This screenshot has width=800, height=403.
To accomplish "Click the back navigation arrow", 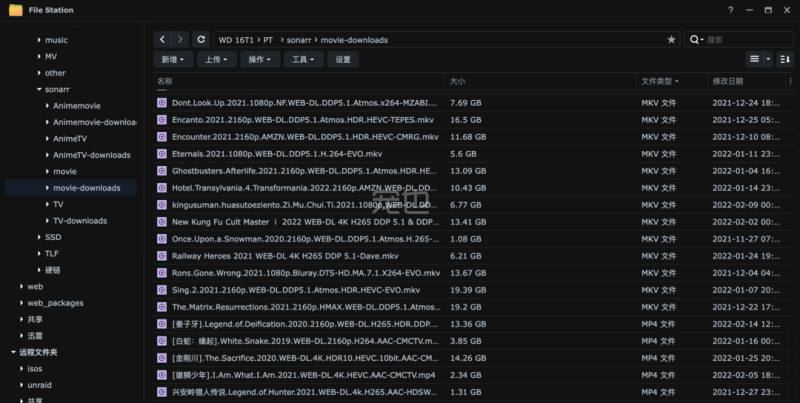I will coord(163,39).
